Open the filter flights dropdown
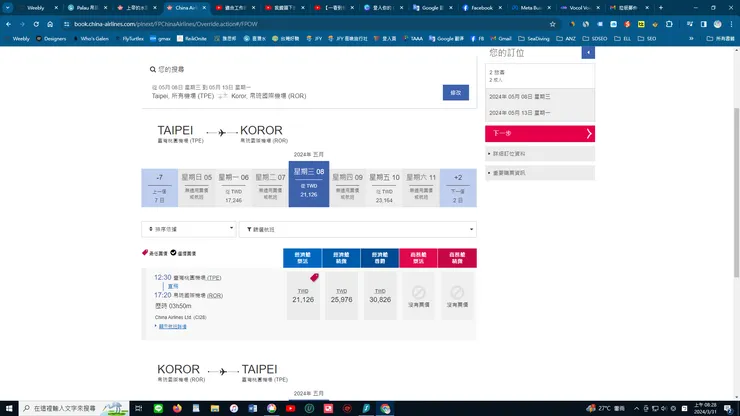The width and height of the screenshot is (740, 416). click(x=358, y=229)
